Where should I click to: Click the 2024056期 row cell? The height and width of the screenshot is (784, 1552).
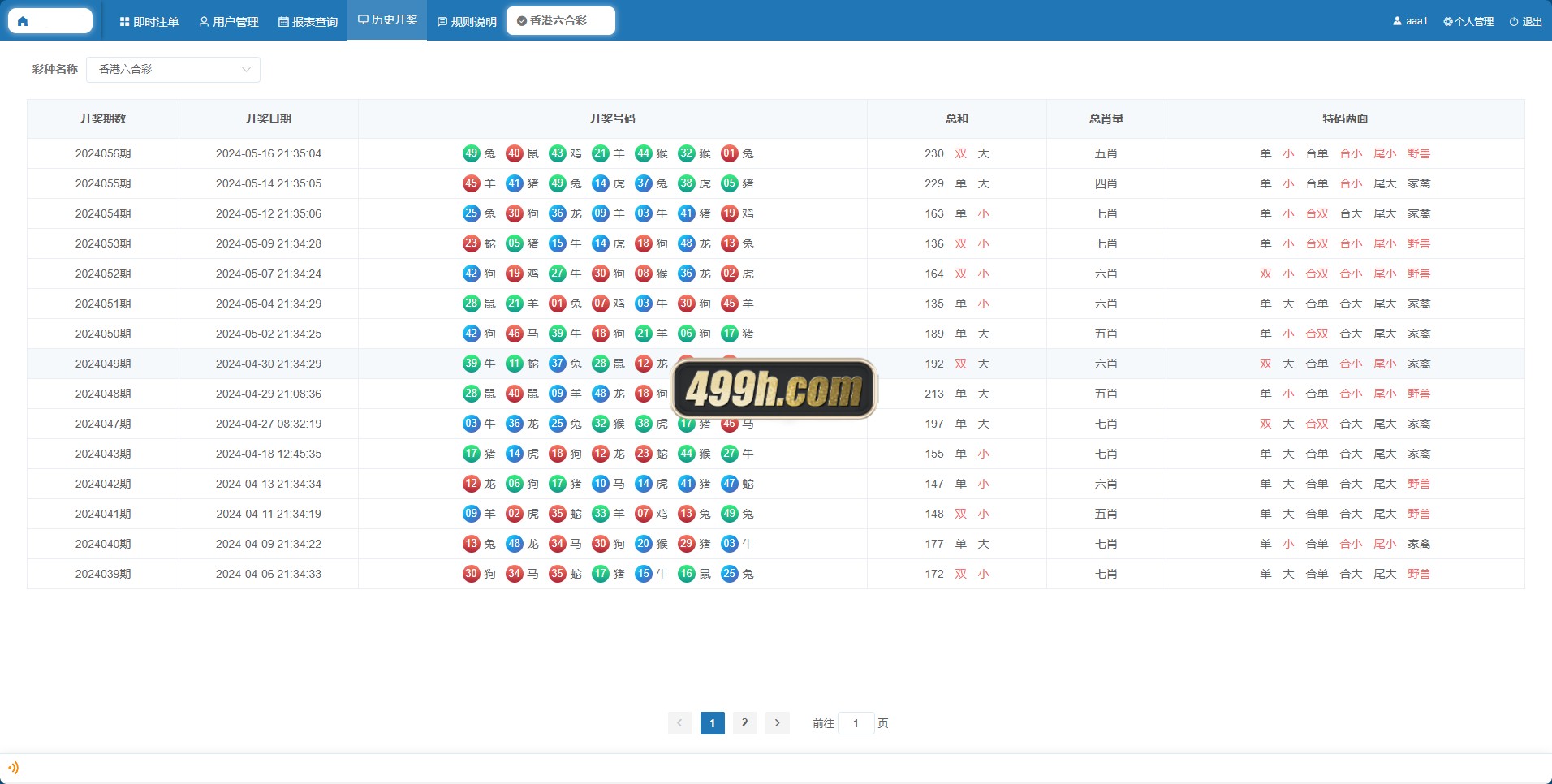click(103, 153)
